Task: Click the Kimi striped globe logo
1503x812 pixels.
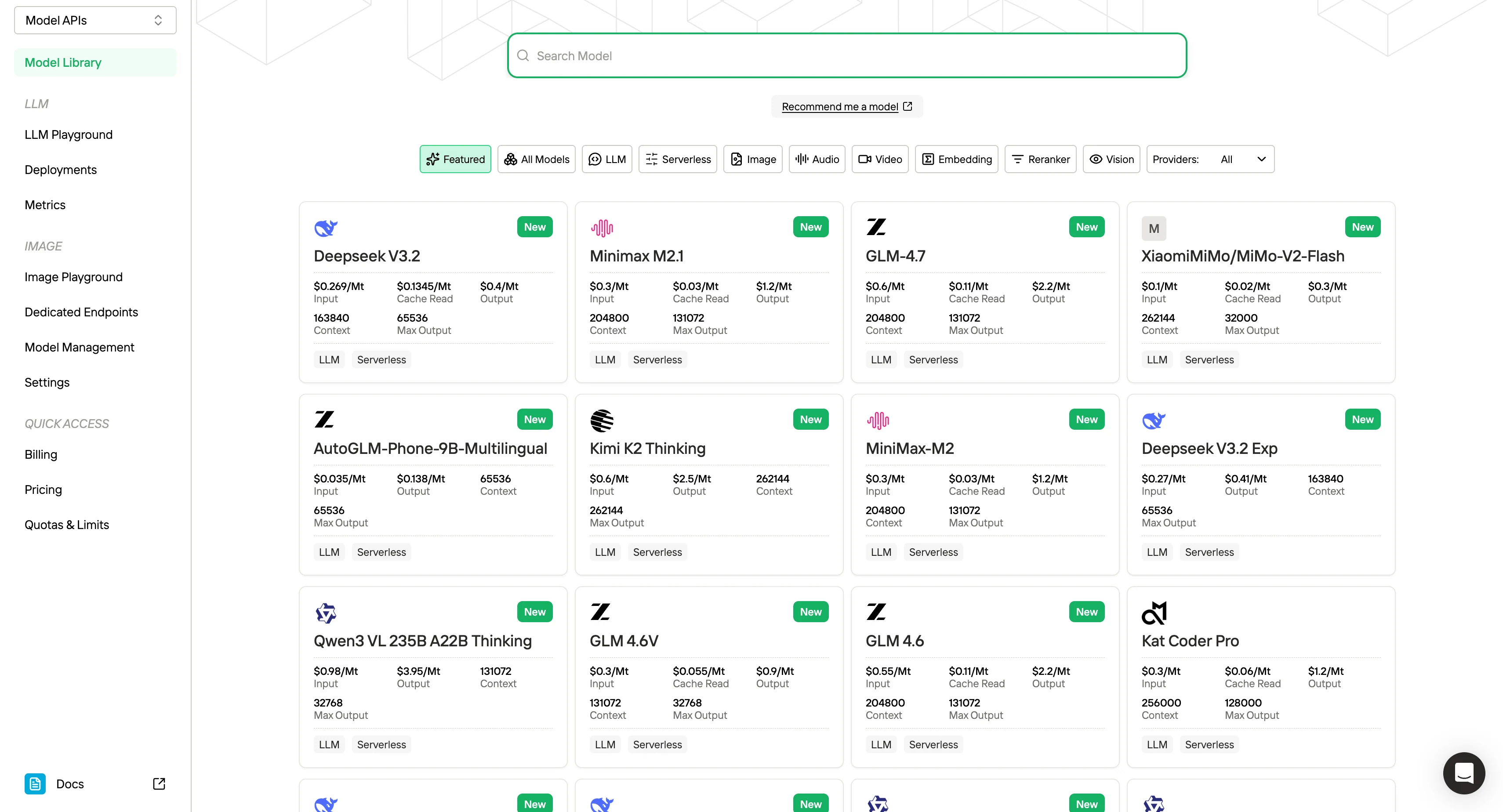Action: tap(602, 420)
